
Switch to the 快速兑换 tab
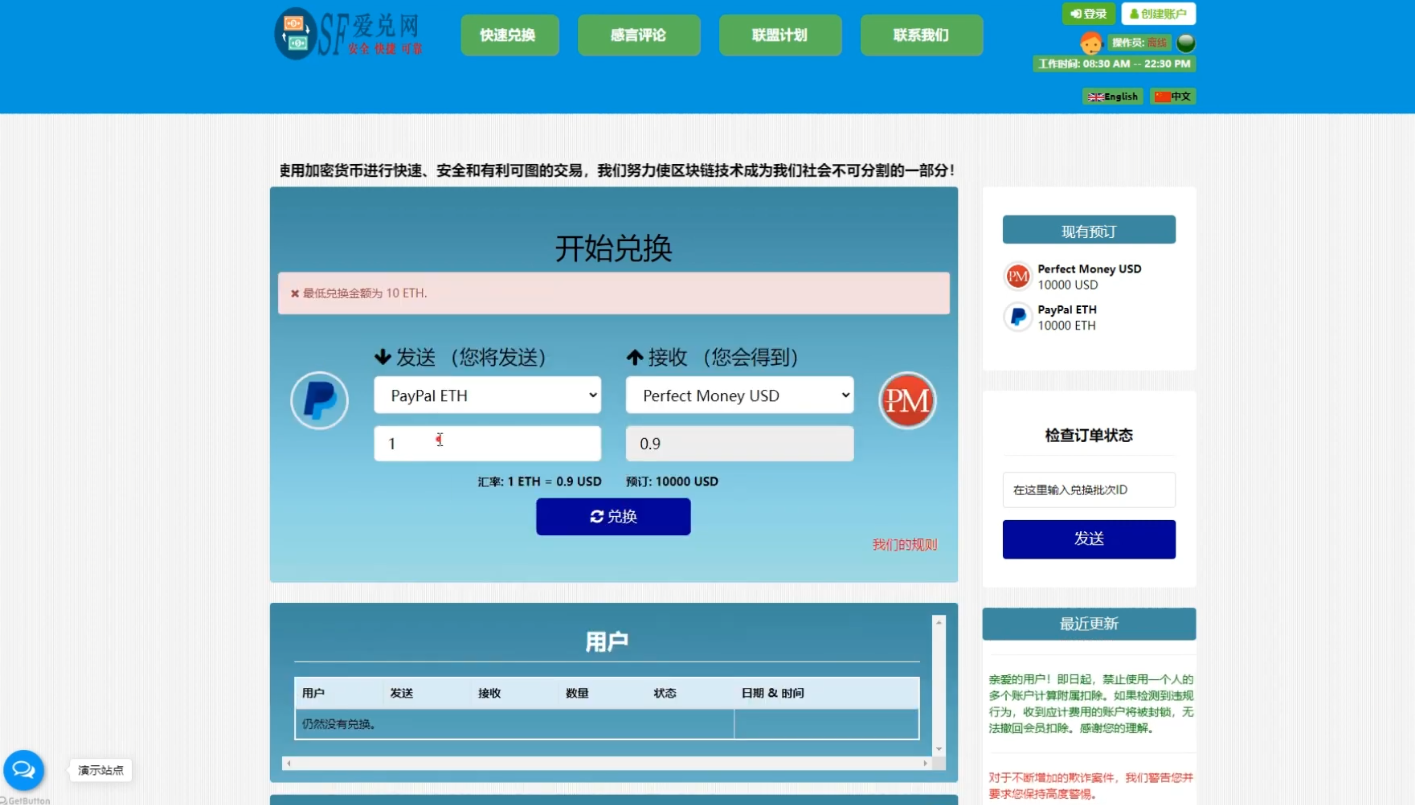click(509, 34)
